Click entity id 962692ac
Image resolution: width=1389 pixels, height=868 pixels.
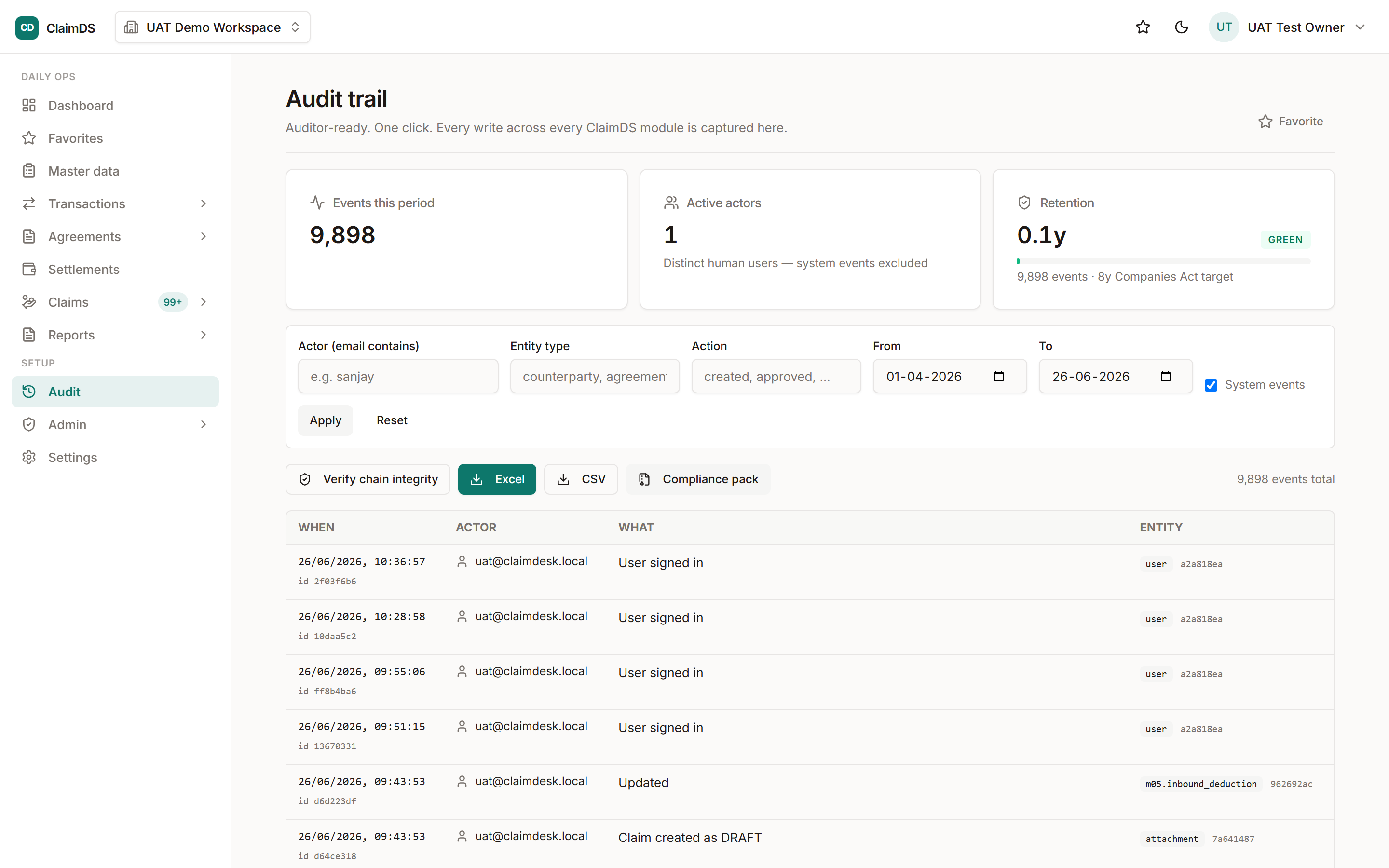[x=1291, y=784]
